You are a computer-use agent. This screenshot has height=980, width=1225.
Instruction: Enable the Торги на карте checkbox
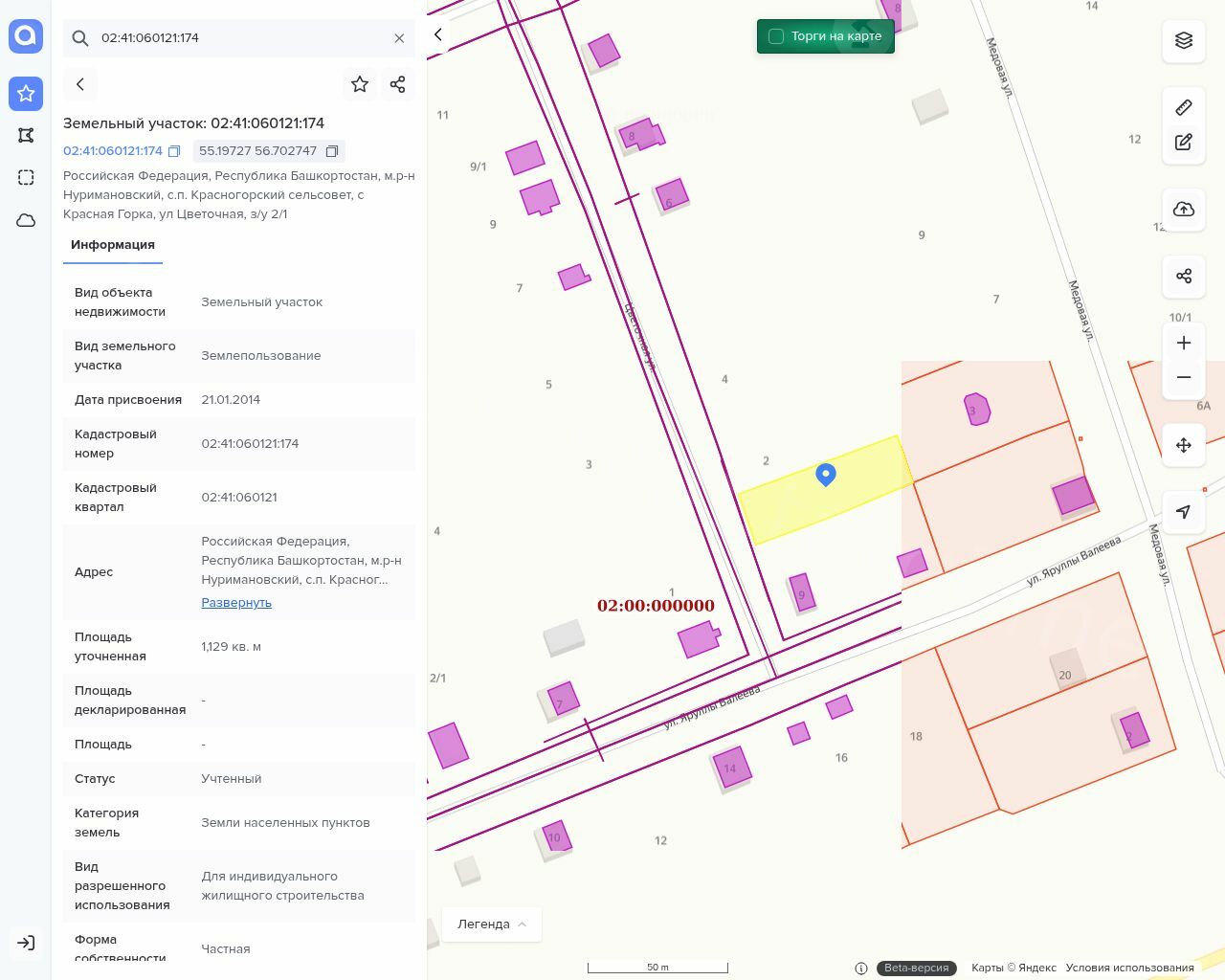click(x=776, y=36)
